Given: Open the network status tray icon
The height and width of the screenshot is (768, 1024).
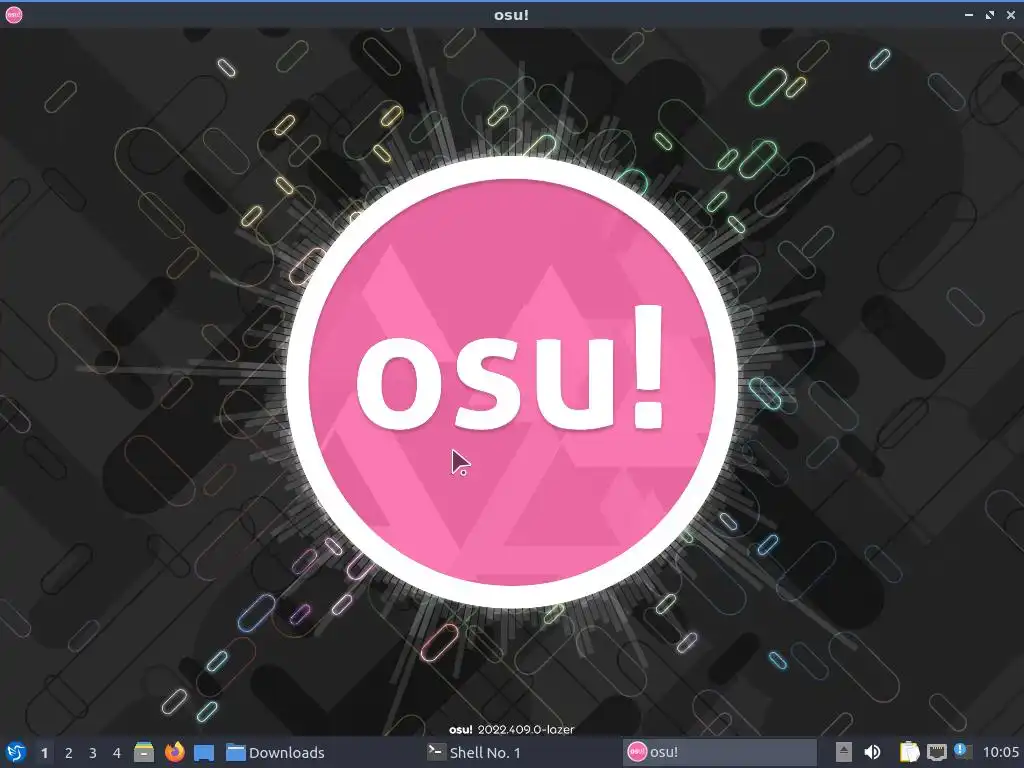Looking at the screenshot, I should click(937, 752).
